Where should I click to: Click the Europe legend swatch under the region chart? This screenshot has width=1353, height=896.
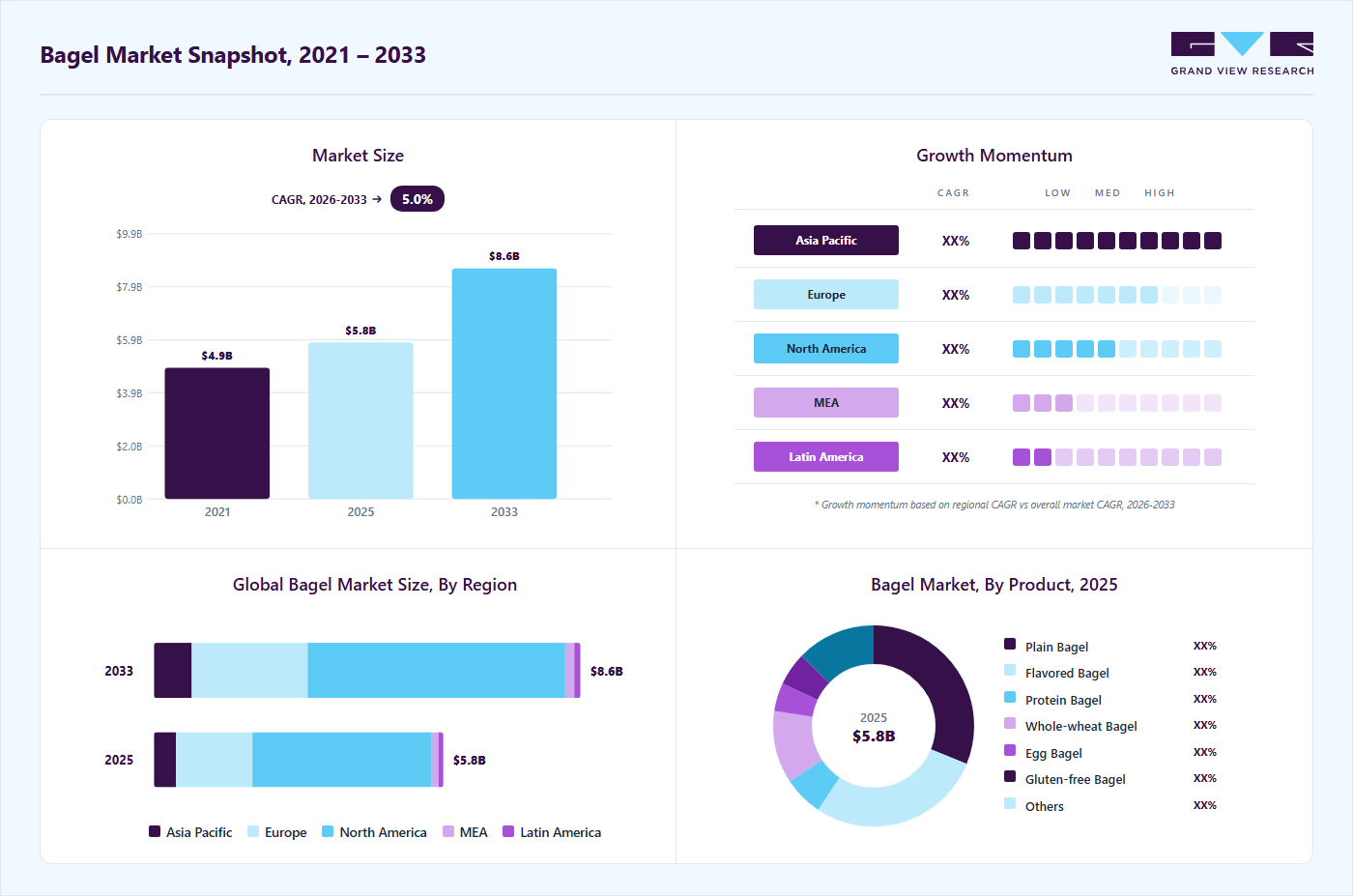pos(253,831)
